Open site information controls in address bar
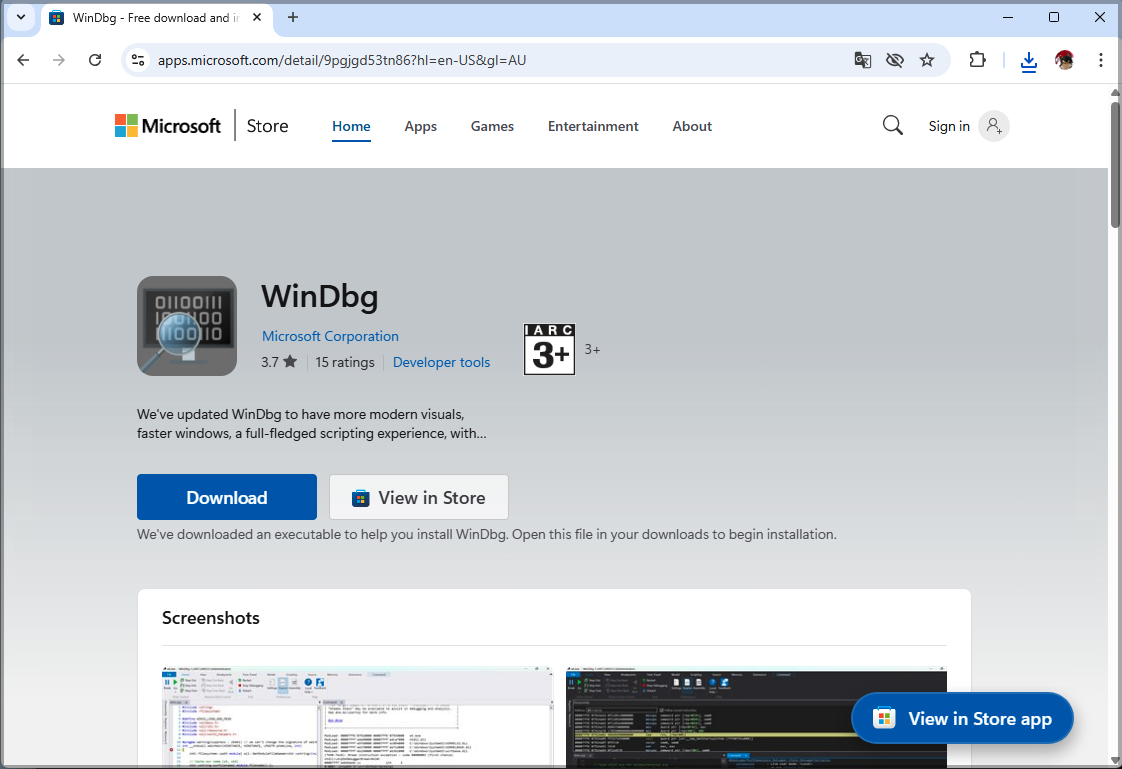1122x769 pixels. click(139, 60)
